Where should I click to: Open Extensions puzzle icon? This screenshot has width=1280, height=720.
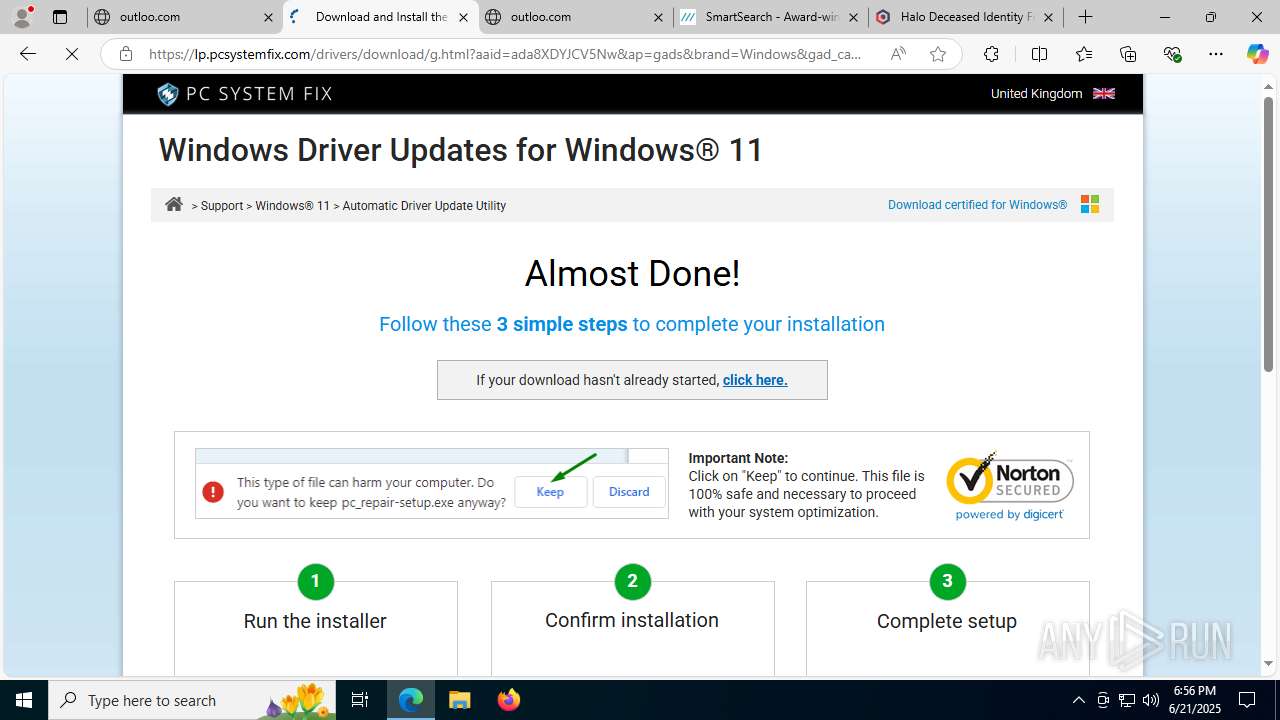click(991, 54)
